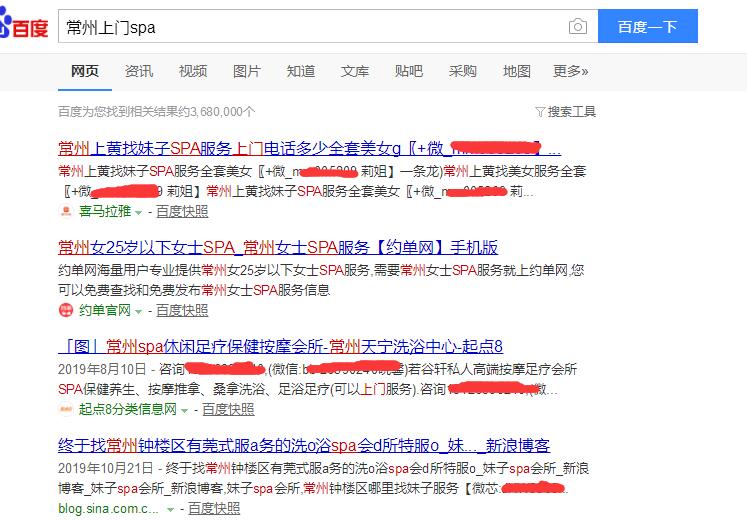Open blog.sina.com.c... source link
The width and height of the screenshot is (747, 520).
[108, 508]
